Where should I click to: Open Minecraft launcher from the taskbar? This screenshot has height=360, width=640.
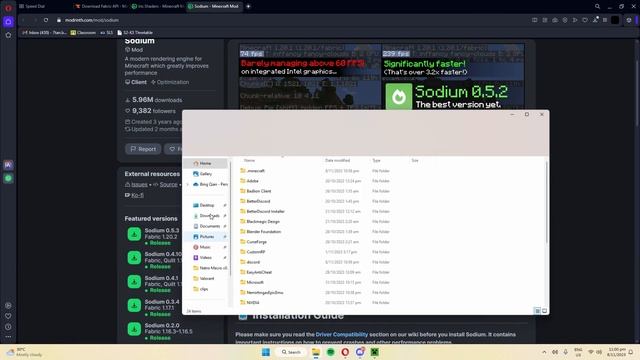(375, 352)
